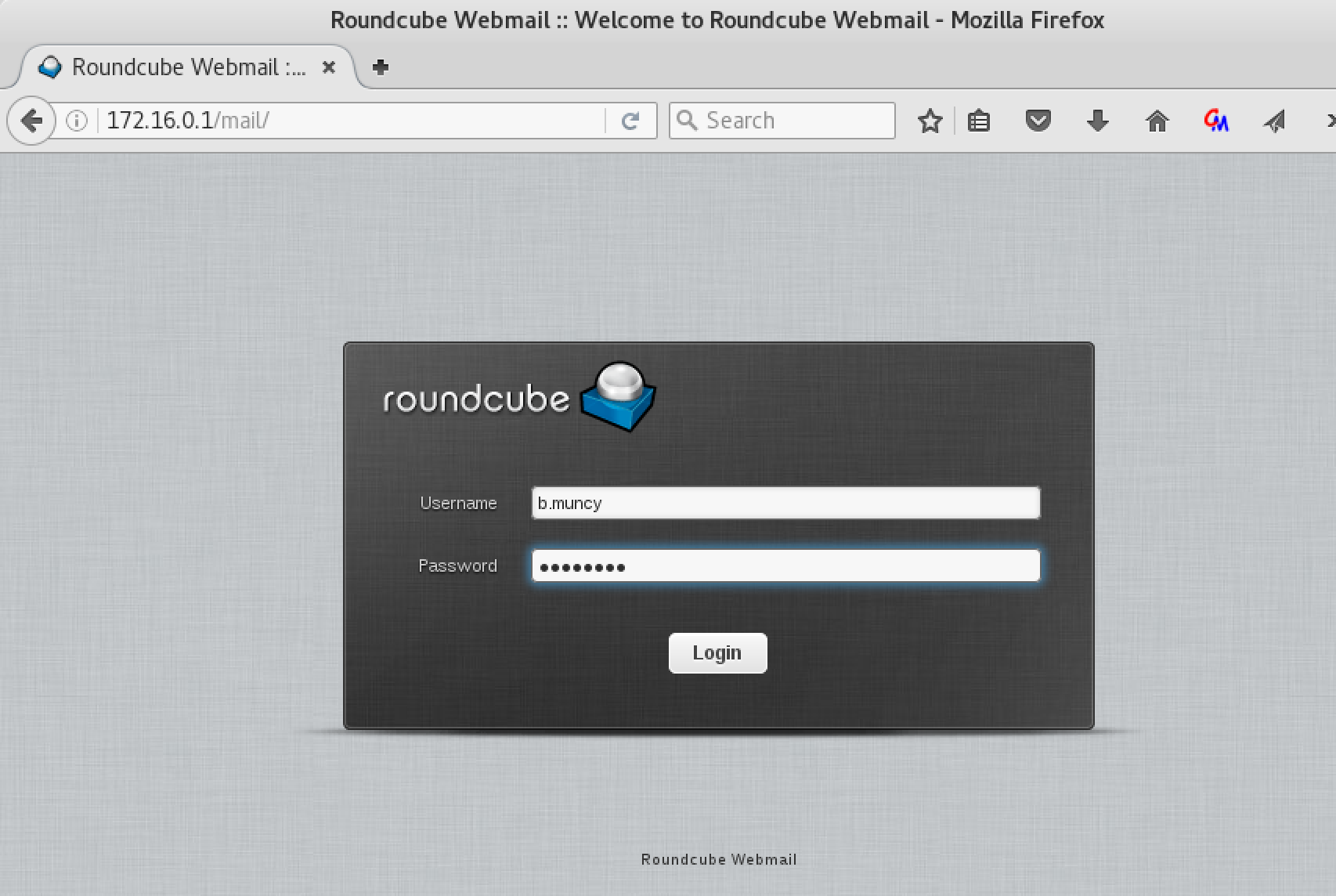
Task: Bookmark this page with the star icon
Action: 930,121
